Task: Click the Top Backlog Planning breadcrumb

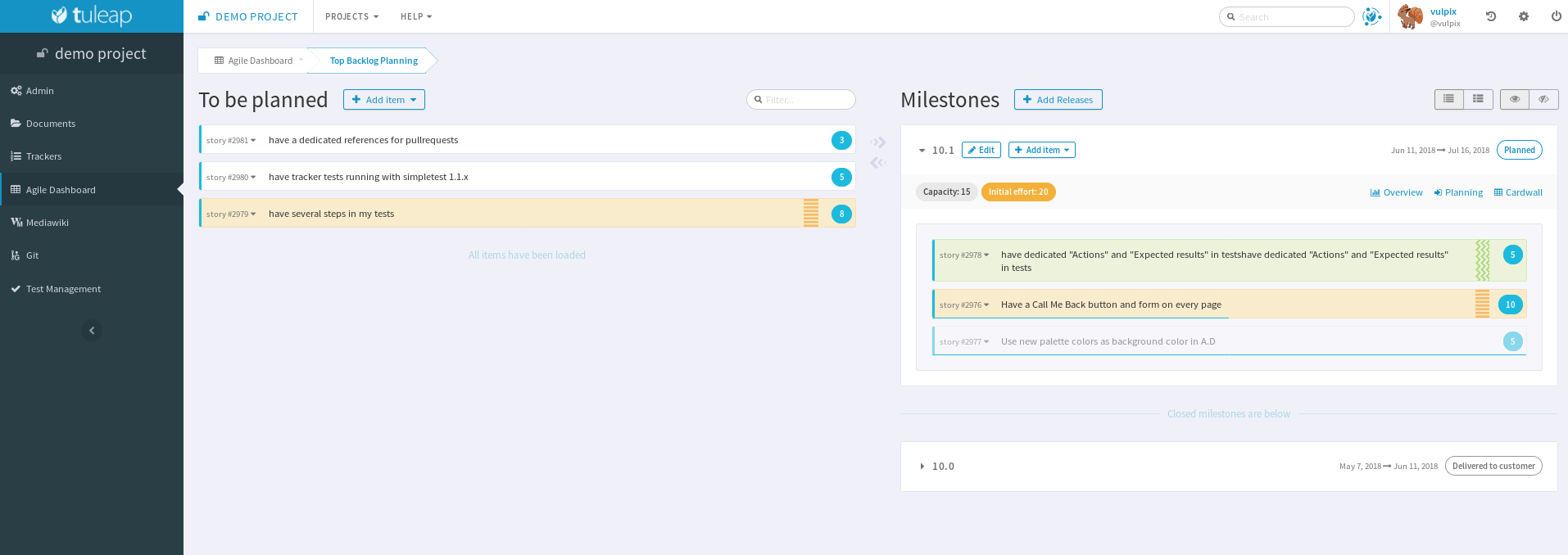Action: click(374, 61)
